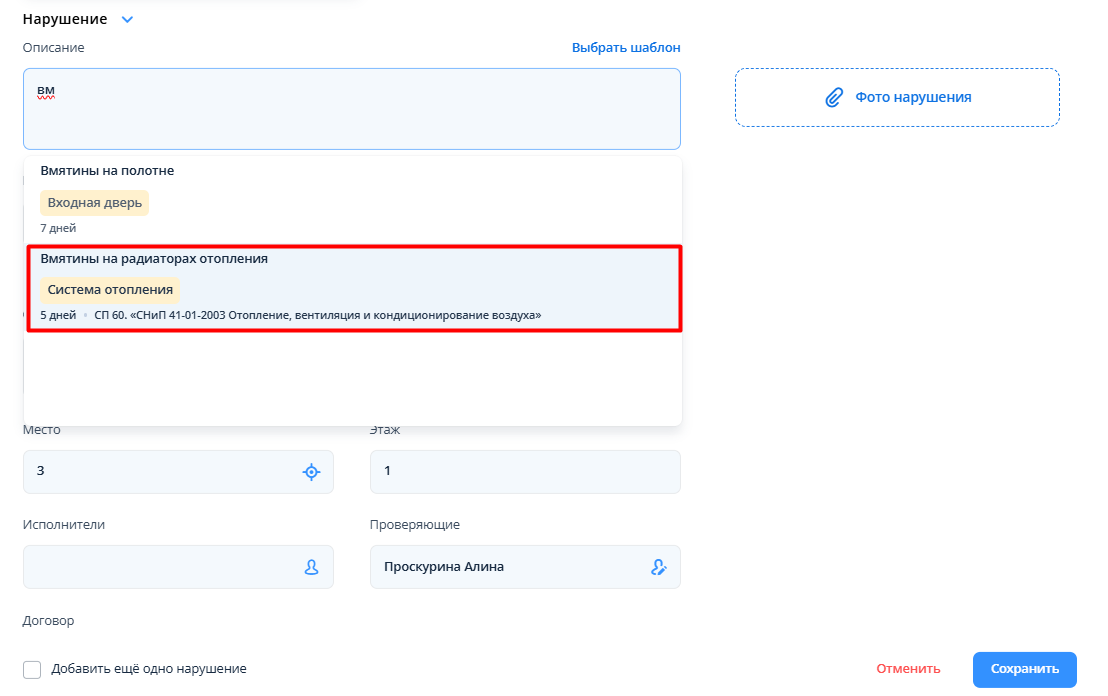Click the Система отопления category tag
This screenshot has height=696, width=1108.
[x=110, y=290]
